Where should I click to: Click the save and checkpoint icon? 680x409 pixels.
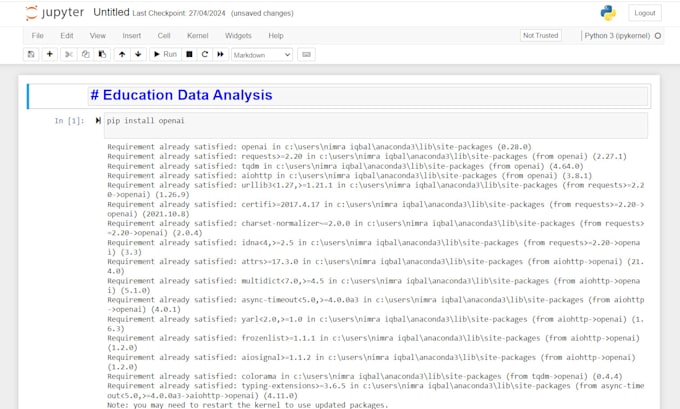click(31, 54)
